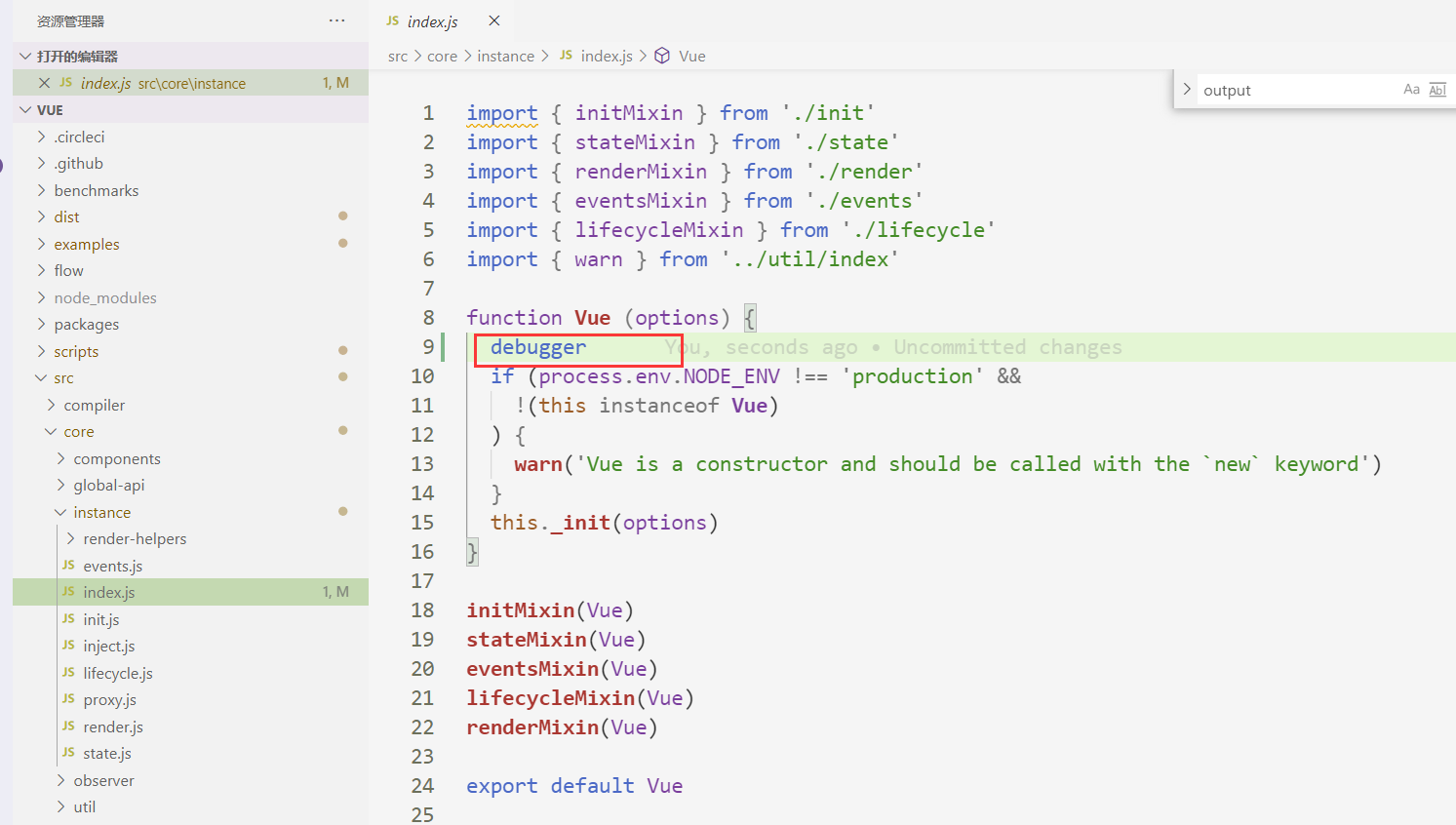Collapse the open editors section

[x=25, y=56]
